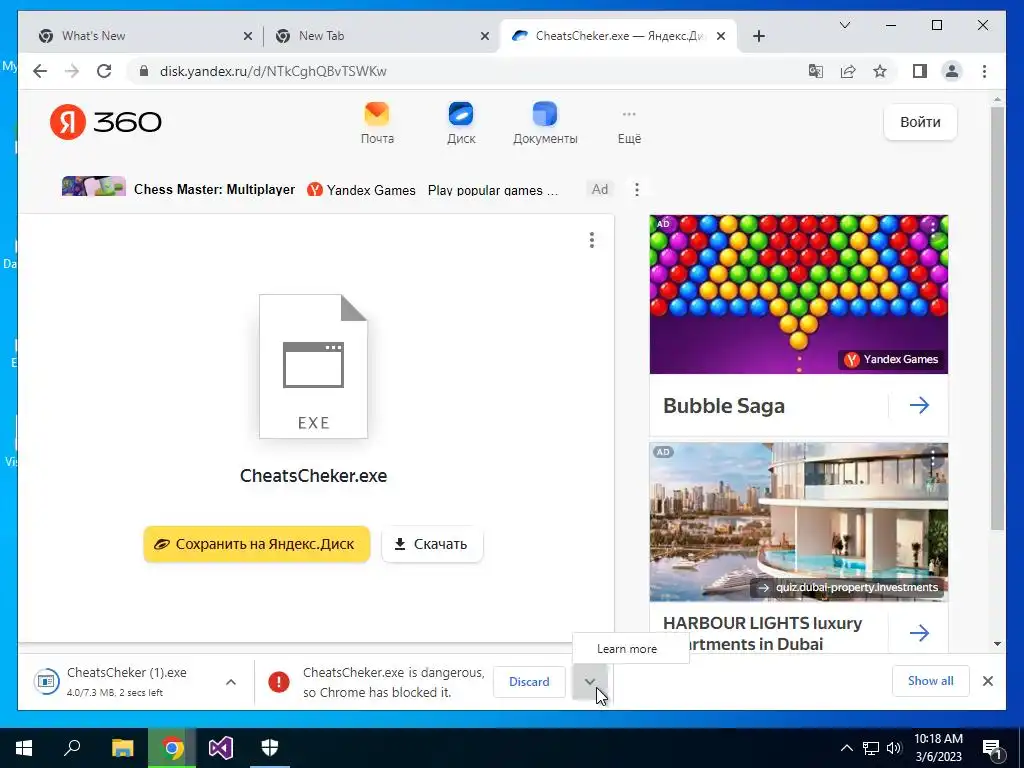The image size is (1024, 768).
Task: Follow the Bubble Saga arrow link
Action: pyautogui.click(x=919, y=406)
